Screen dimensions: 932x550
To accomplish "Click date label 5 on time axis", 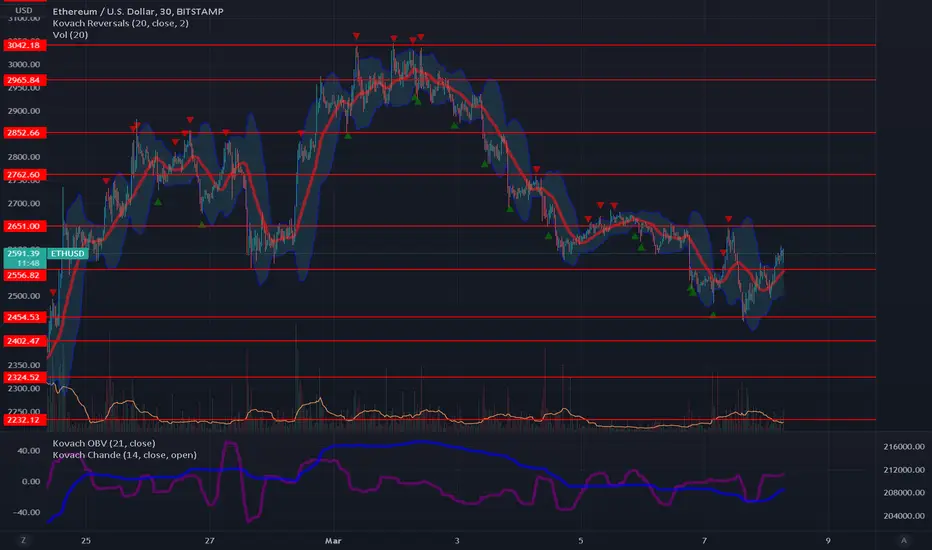I will tap(581, 541).
